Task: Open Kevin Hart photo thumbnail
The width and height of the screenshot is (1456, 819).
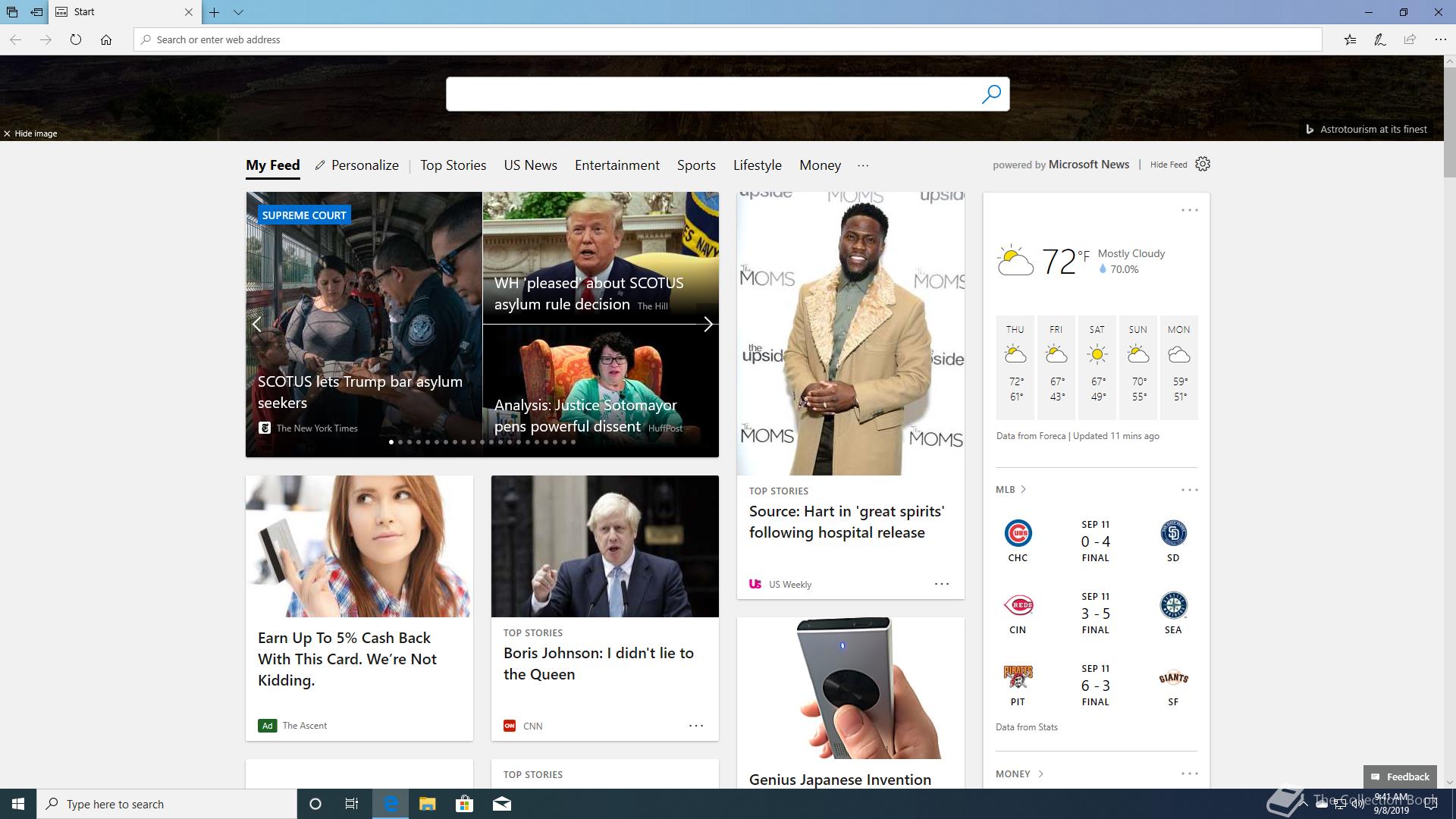Action: pyautogui.click(x=851, y=334)
